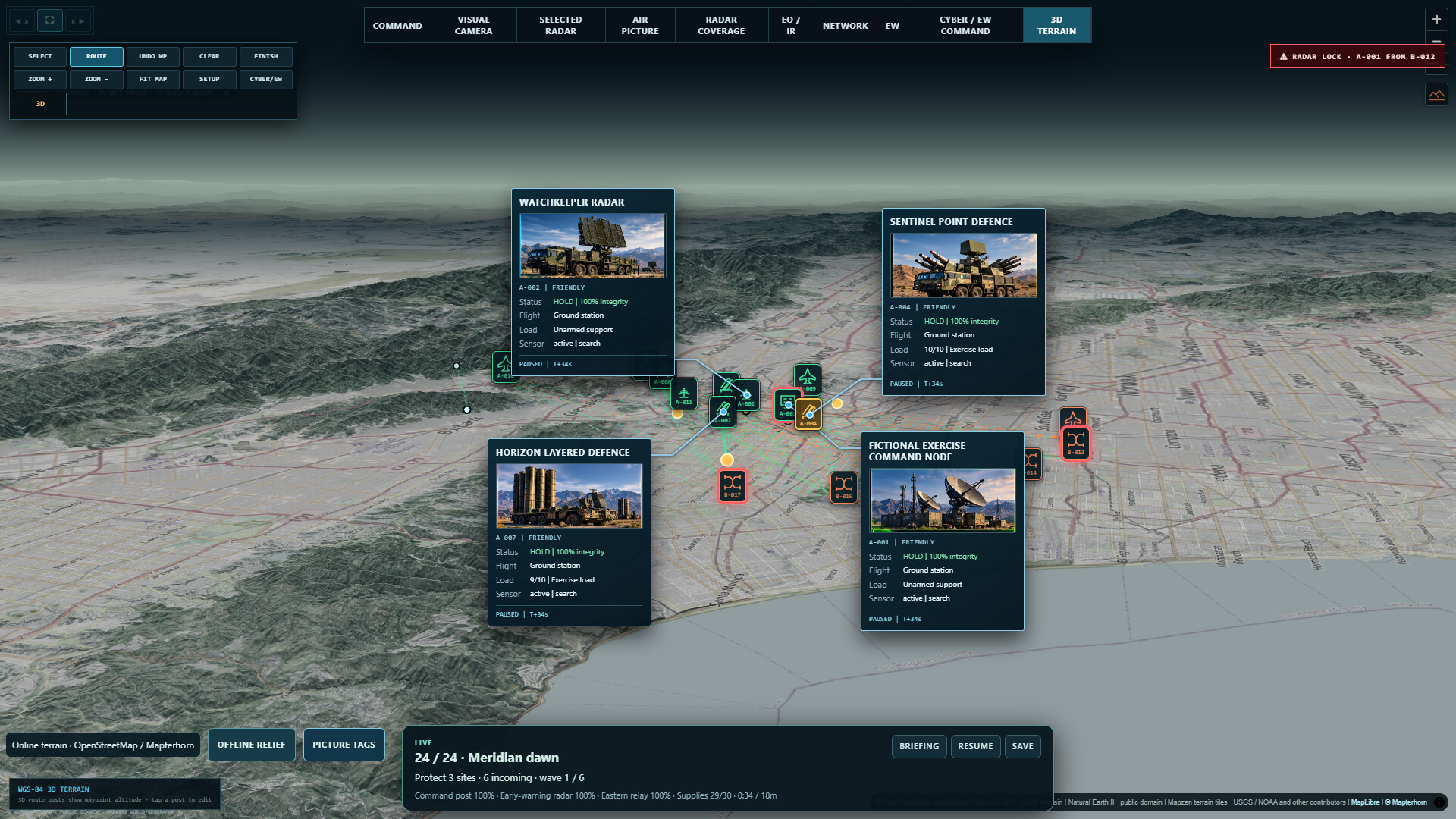1456x819 pixels.
Task: Open the COMMAND tab
Action: tap(397, 26)
